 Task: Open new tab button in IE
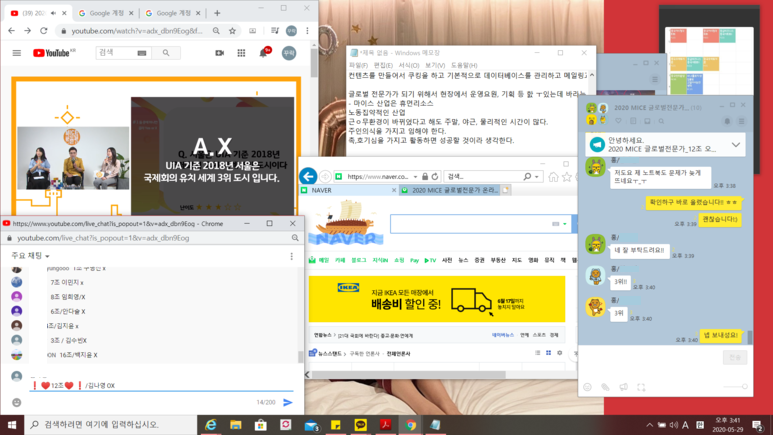[505, 190]
